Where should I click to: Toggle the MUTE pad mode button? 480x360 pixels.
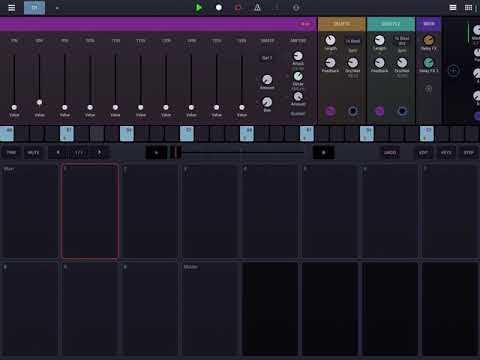point(33,152)
